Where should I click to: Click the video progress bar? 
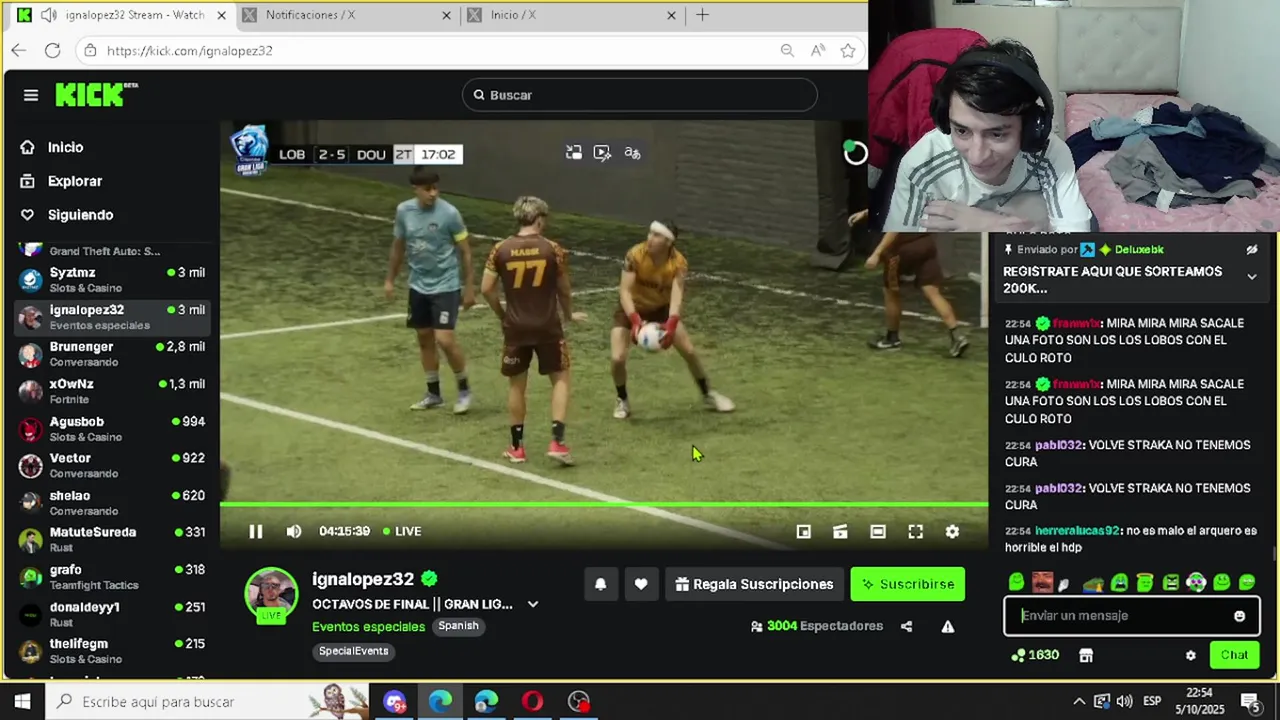tap(604, 505)
